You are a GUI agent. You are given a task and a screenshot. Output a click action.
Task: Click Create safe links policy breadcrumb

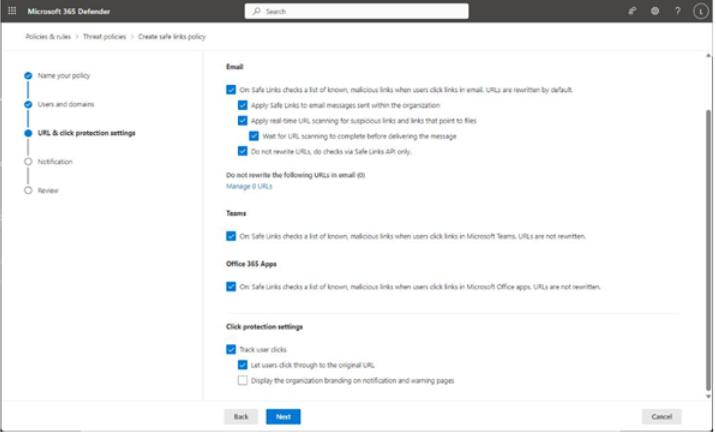(172, 37)
